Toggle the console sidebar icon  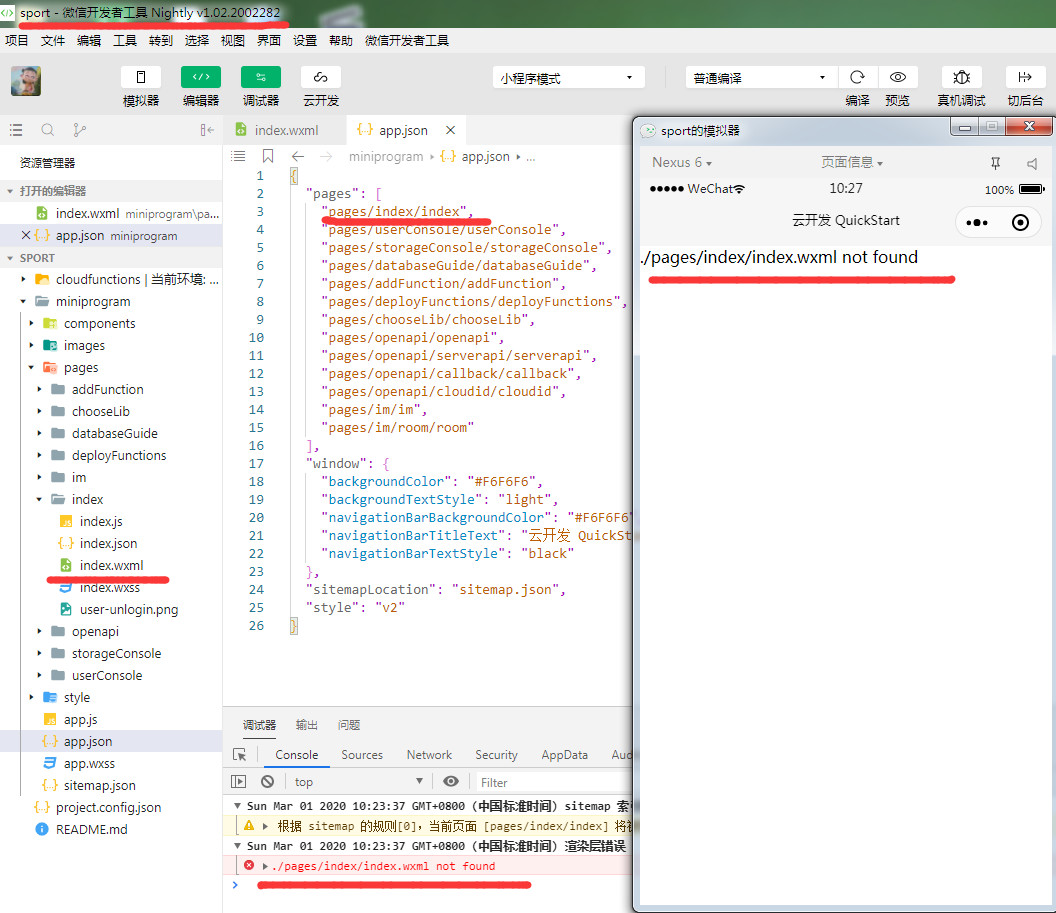click(238, 782)
